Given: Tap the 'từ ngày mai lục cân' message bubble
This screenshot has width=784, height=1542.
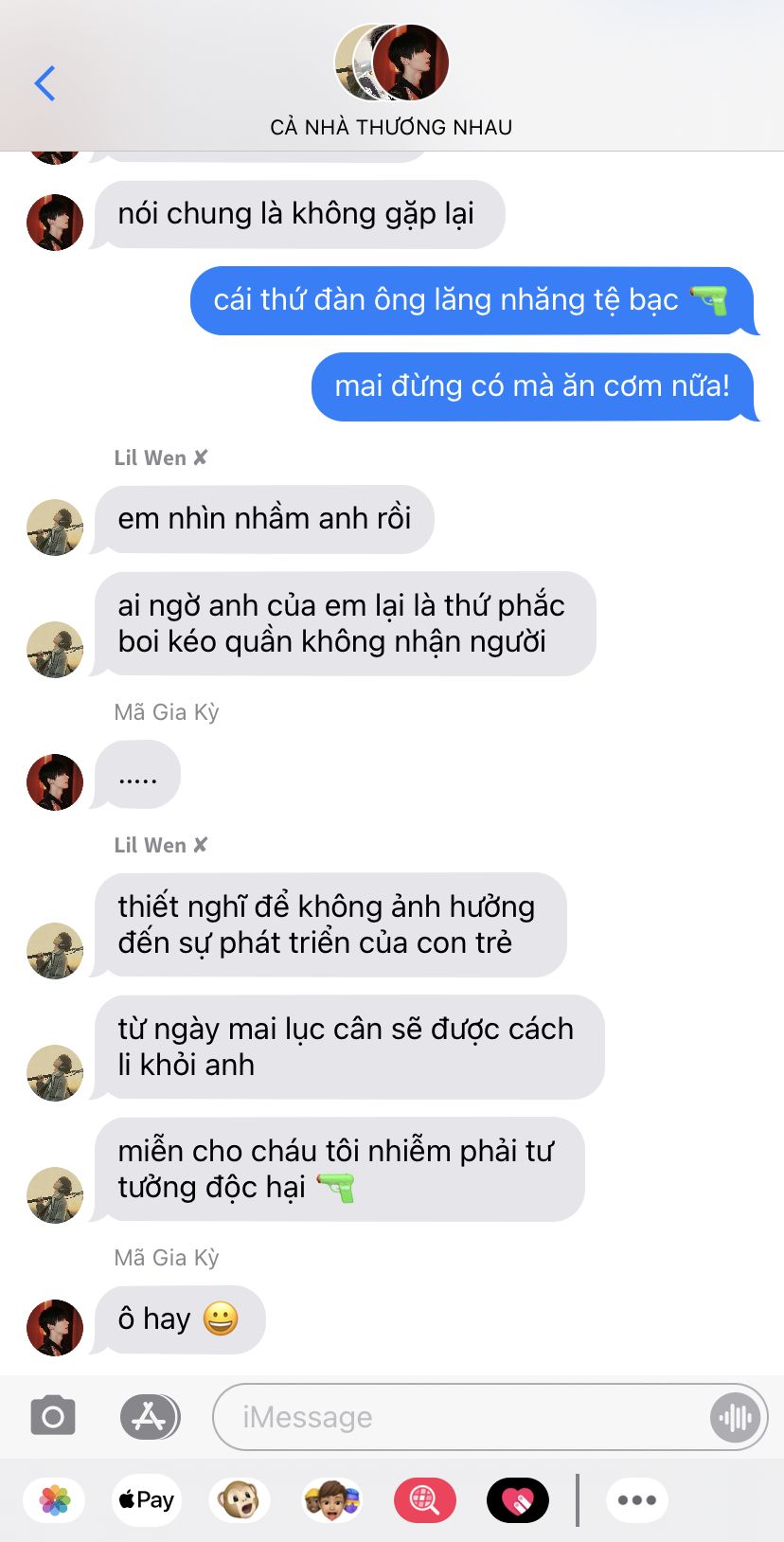Looking at the screenshot, I should click(x=347, y=1047).
